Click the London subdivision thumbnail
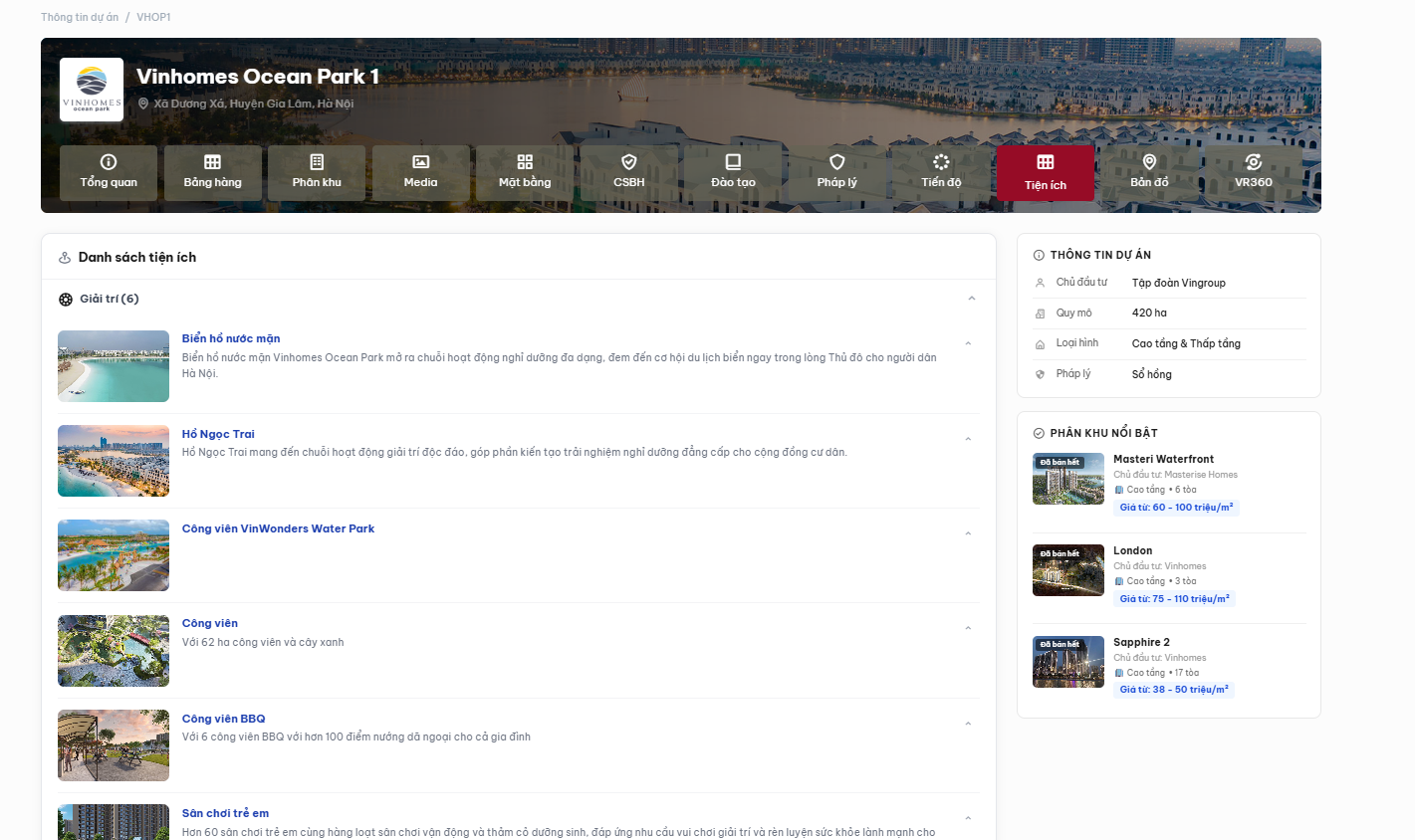1415x840 pixels. (x=1068, y=570)
